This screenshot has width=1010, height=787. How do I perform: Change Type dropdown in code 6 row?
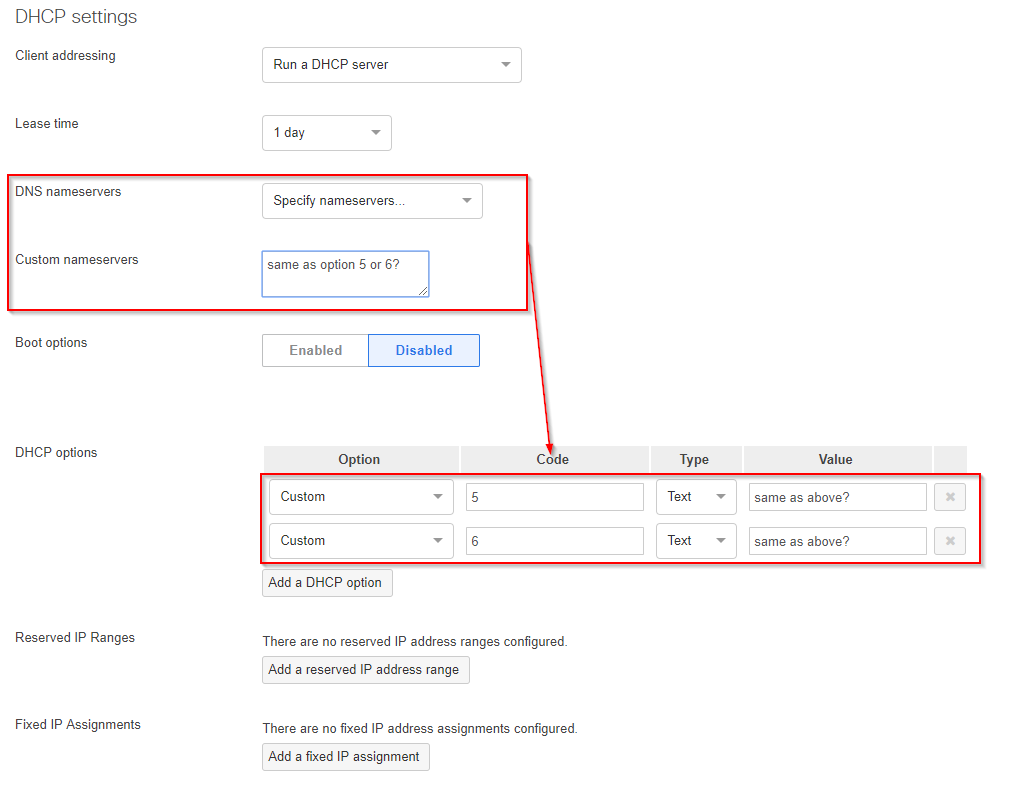[696, 541]
